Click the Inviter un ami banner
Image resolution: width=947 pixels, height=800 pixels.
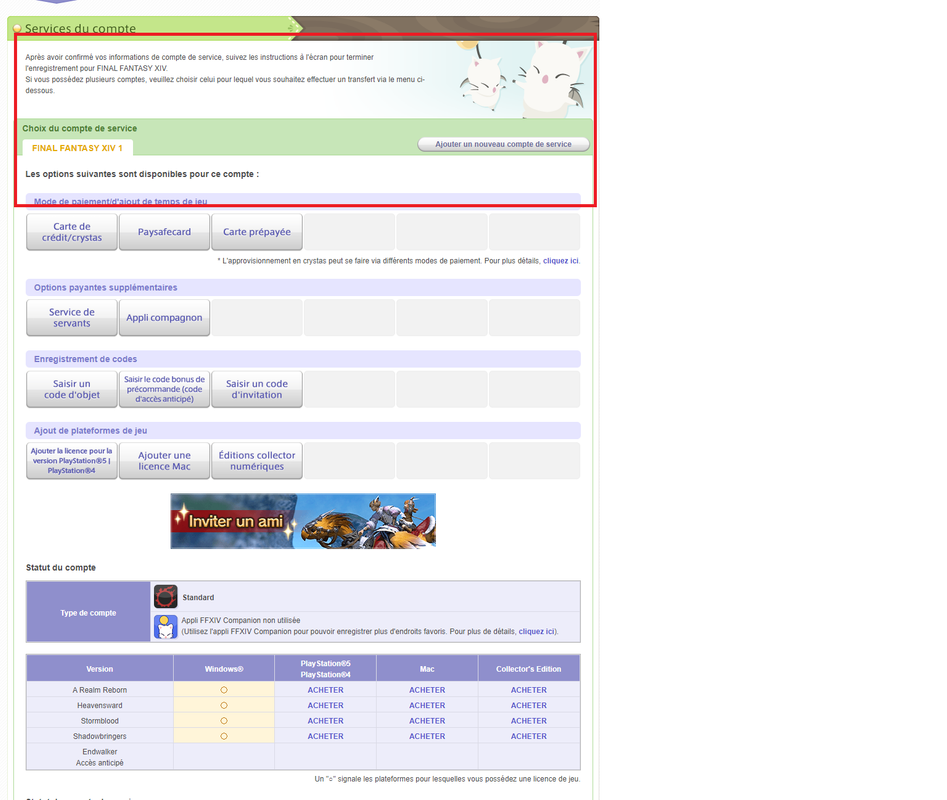click(303, 521)
